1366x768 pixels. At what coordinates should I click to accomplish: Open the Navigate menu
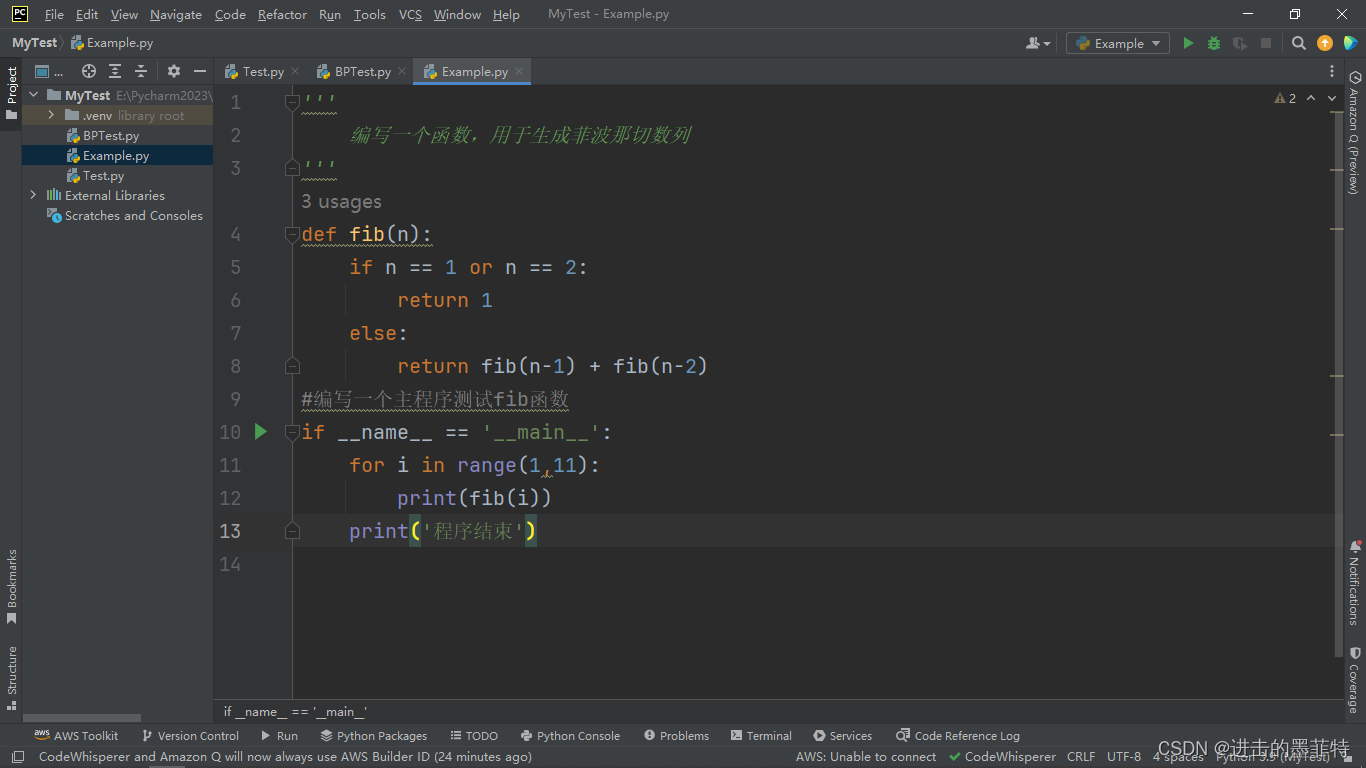tap(176, 14)
